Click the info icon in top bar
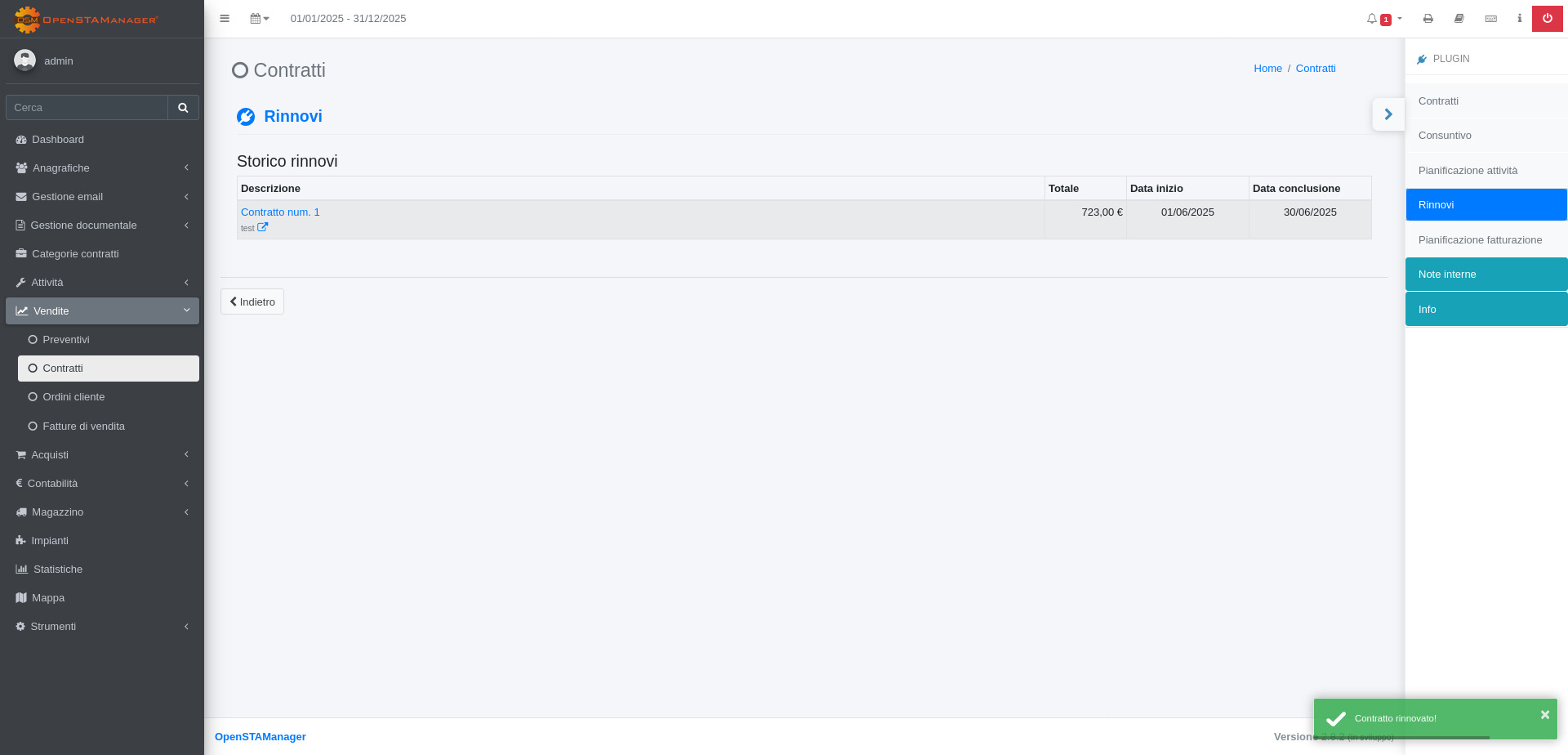 pyautogui.click(x=1519, y=19)
